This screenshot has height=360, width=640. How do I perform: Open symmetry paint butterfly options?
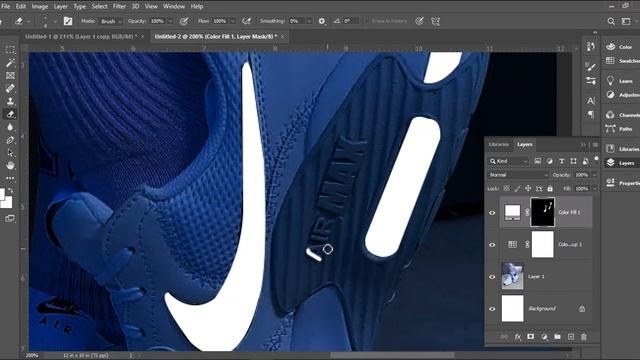(x=436, y=21)
